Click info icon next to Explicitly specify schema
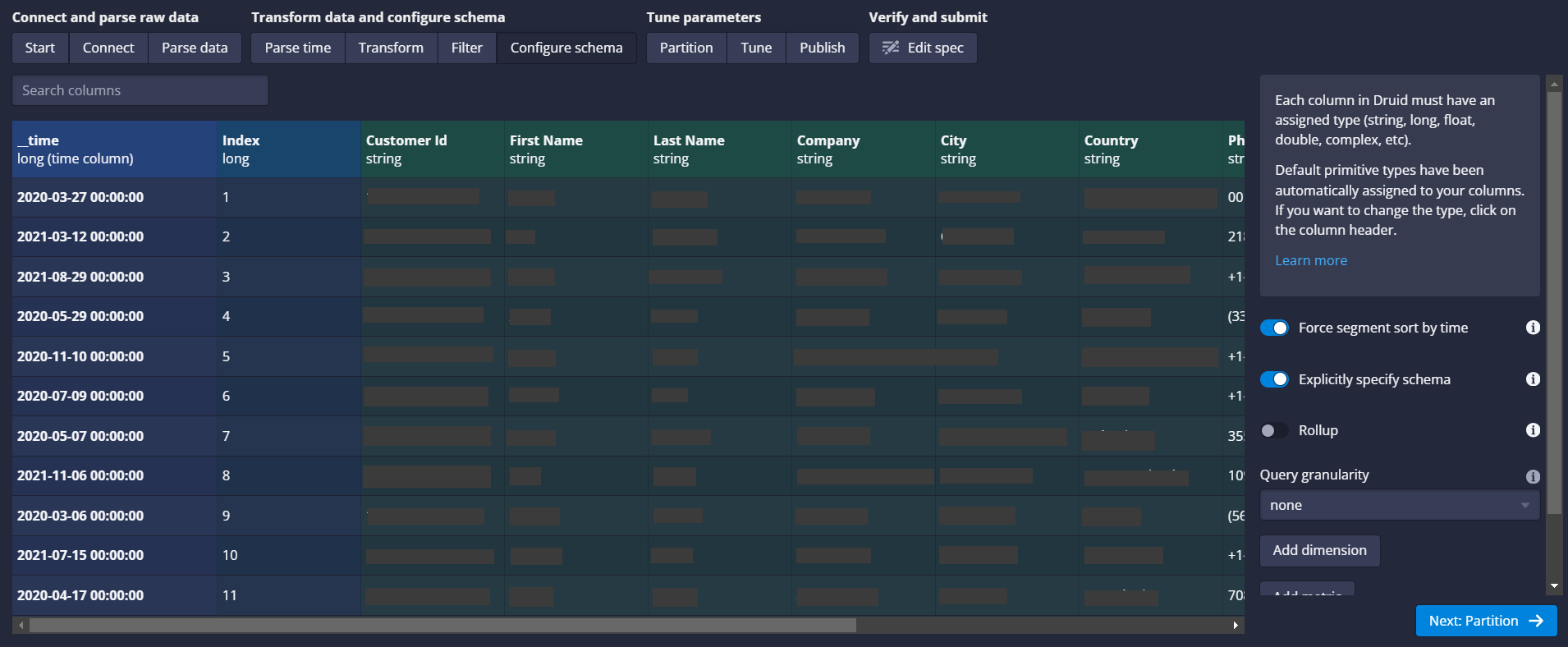The height and width of the screenshot is (647, 1568). coord(1532,379)
